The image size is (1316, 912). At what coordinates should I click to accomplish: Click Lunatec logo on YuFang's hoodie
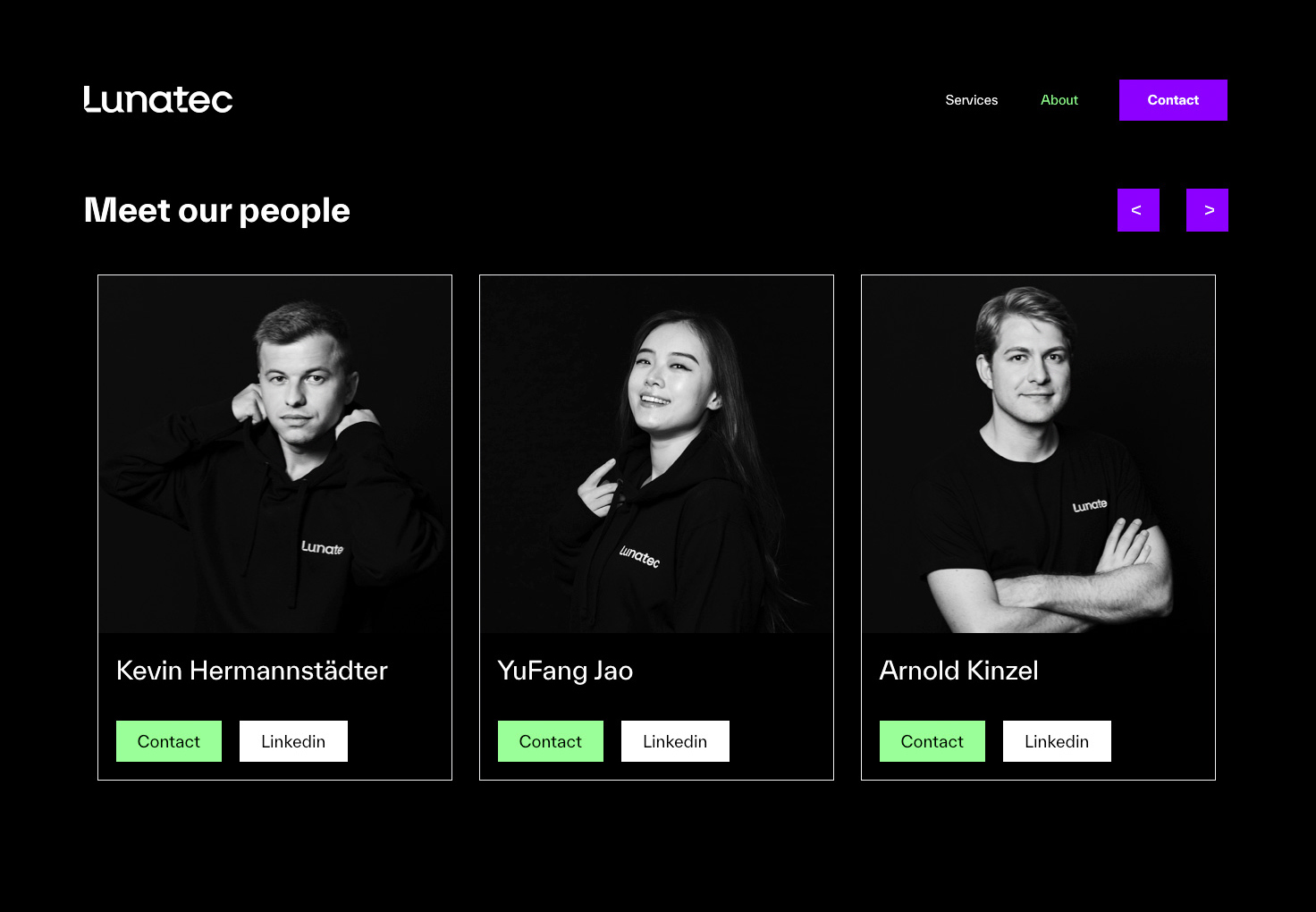(639, 556)
